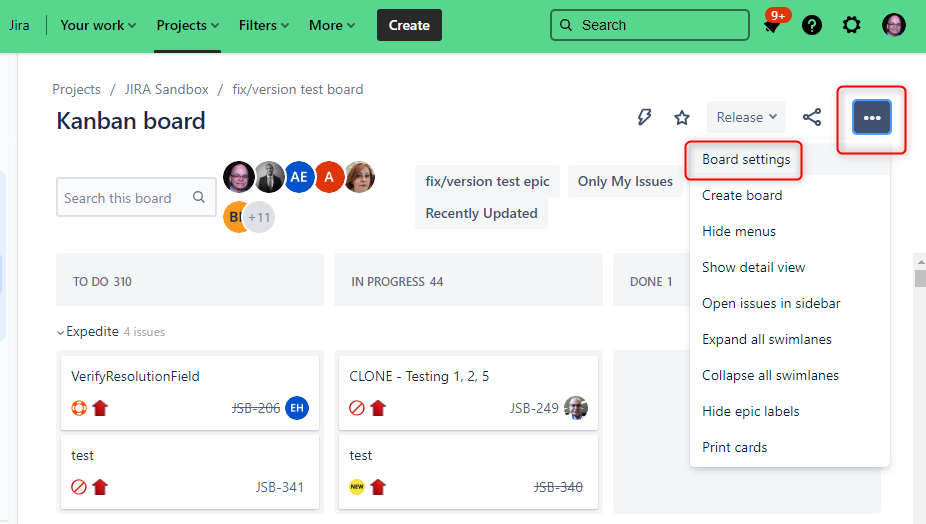Click into the global Search field
The width and height of the screenshot is (926, 524).
(650, 25)
